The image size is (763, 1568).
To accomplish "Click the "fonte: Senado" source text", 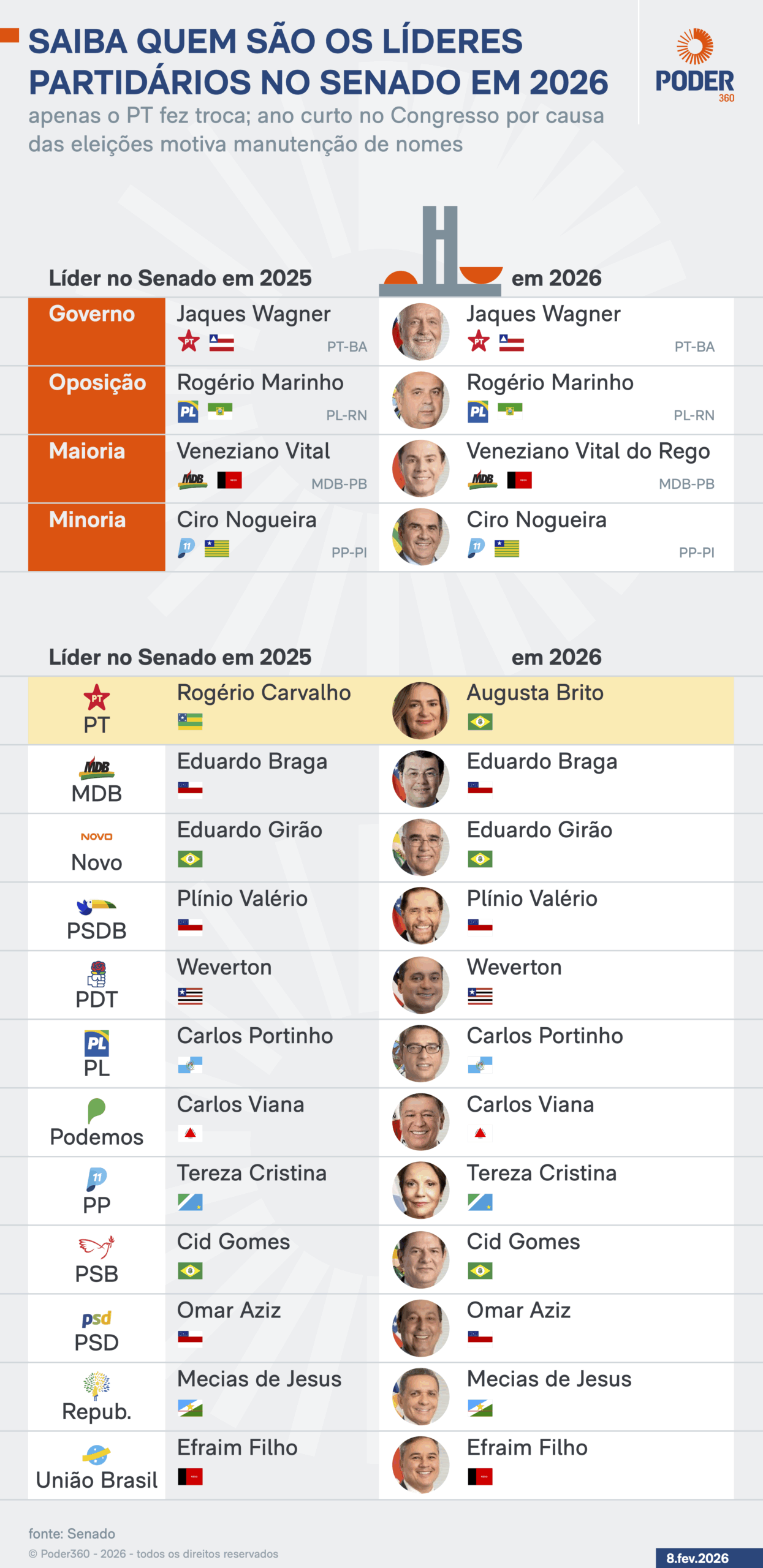I will pos(72,1534).
